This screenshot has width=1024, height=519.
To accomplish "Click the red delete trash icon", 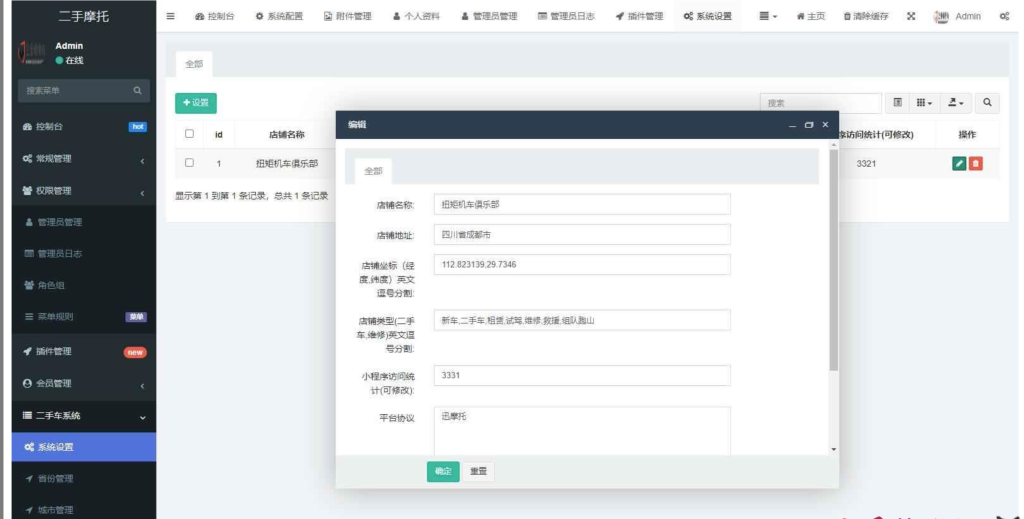I will click(x=976, y=163).
